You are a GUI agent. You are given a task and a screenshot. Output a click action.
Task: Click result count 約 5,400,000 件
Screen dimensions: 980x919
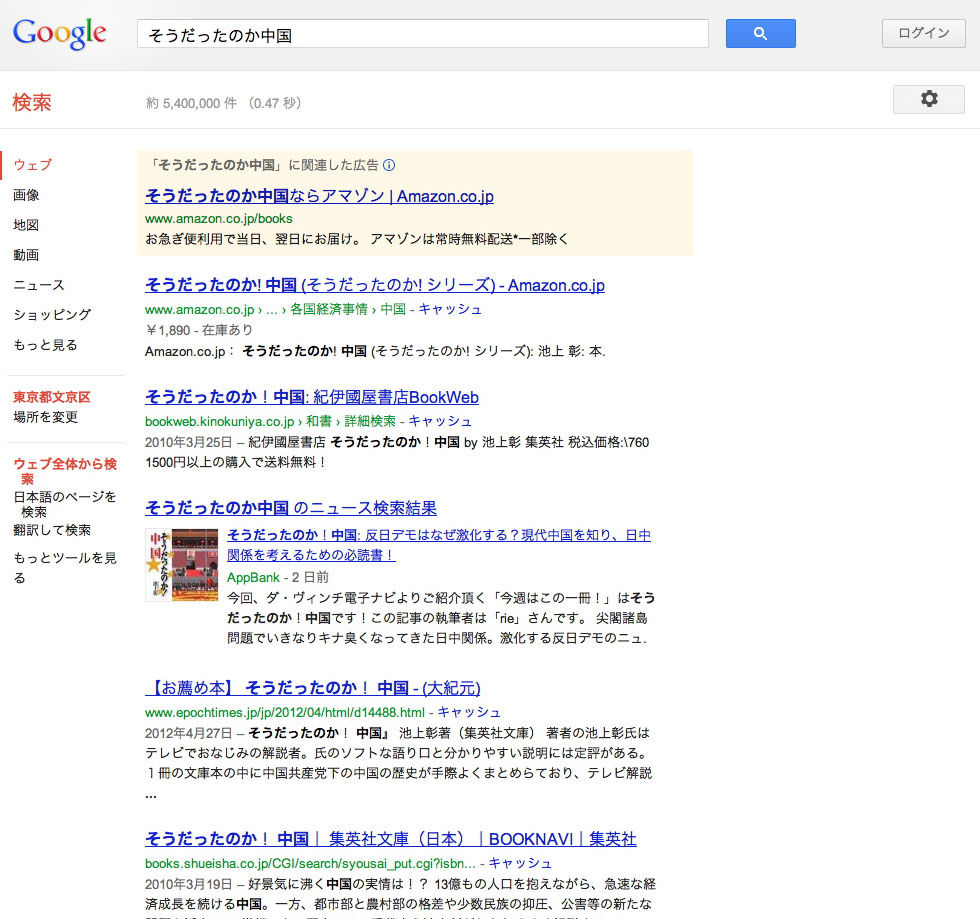192,103
